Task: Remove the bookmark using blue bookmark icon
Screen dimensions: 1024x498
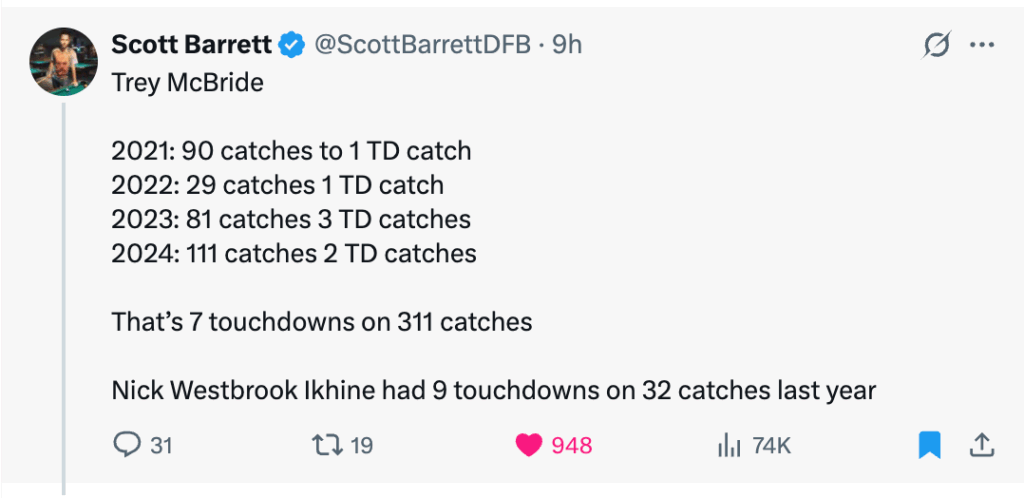Action: point(930,445)
